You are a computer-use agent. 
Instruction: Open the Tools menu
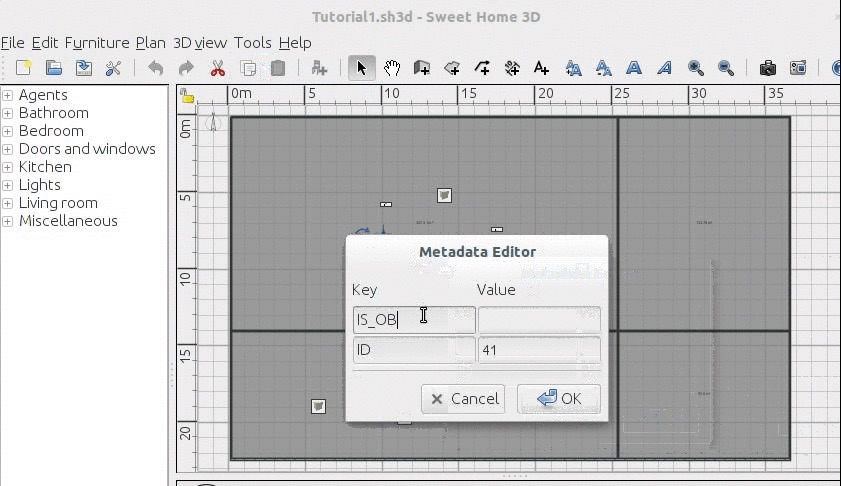coord(253,43)
